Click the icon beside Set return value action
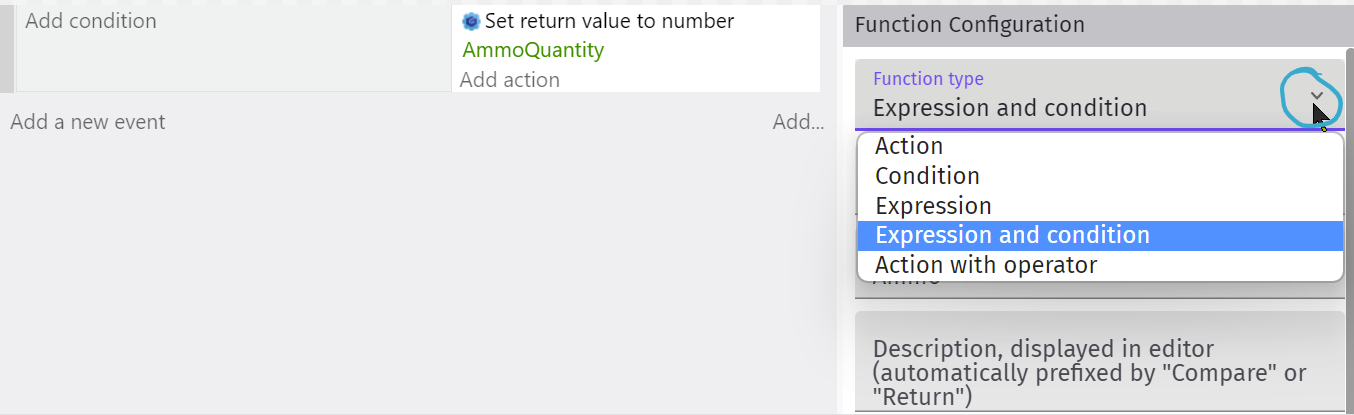This screenshot has width=1354, height=415. [471, 21]
